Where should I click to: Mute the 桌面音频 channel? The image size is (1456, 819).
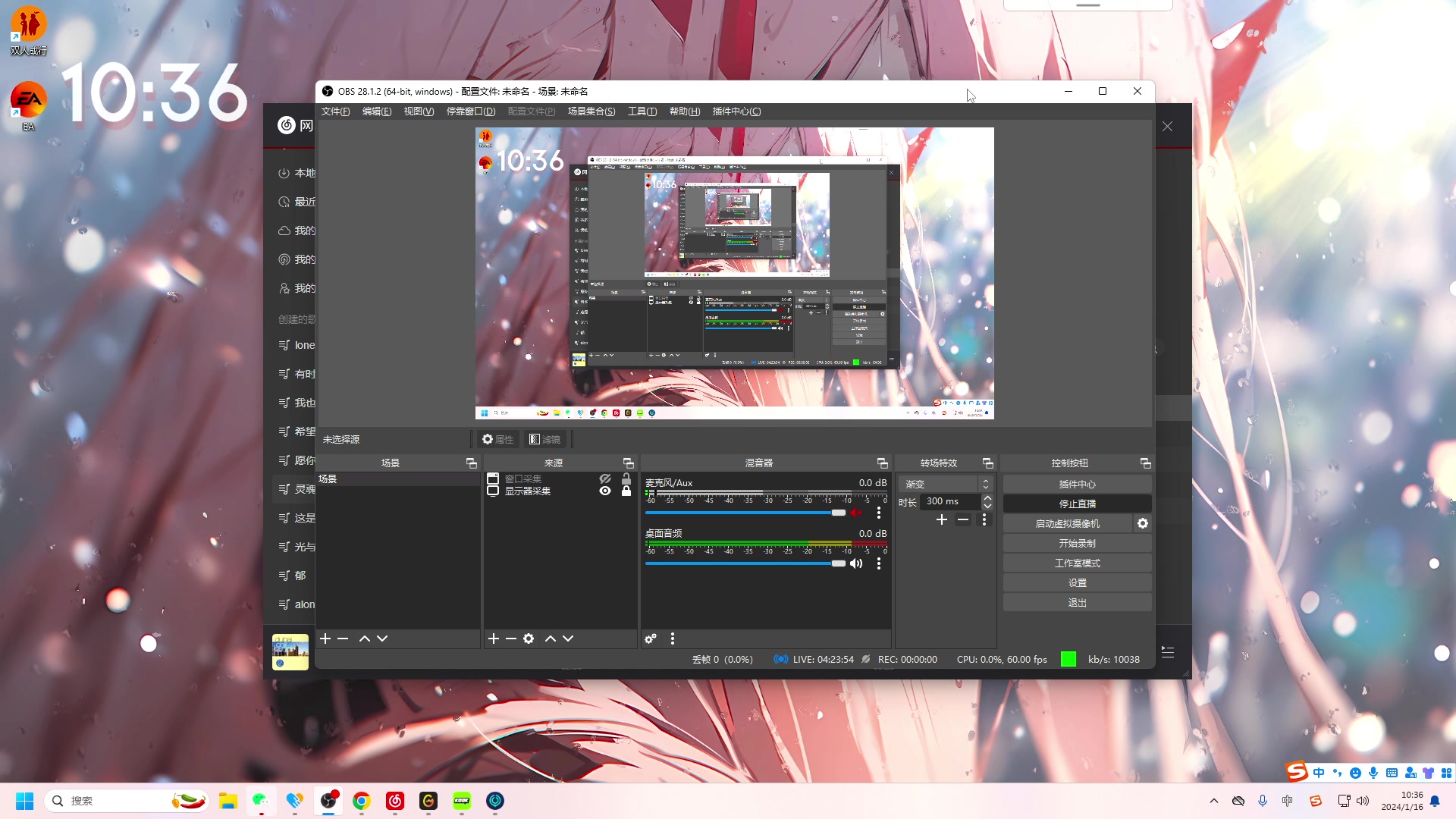pyautogui.click(x=856, y=563)
